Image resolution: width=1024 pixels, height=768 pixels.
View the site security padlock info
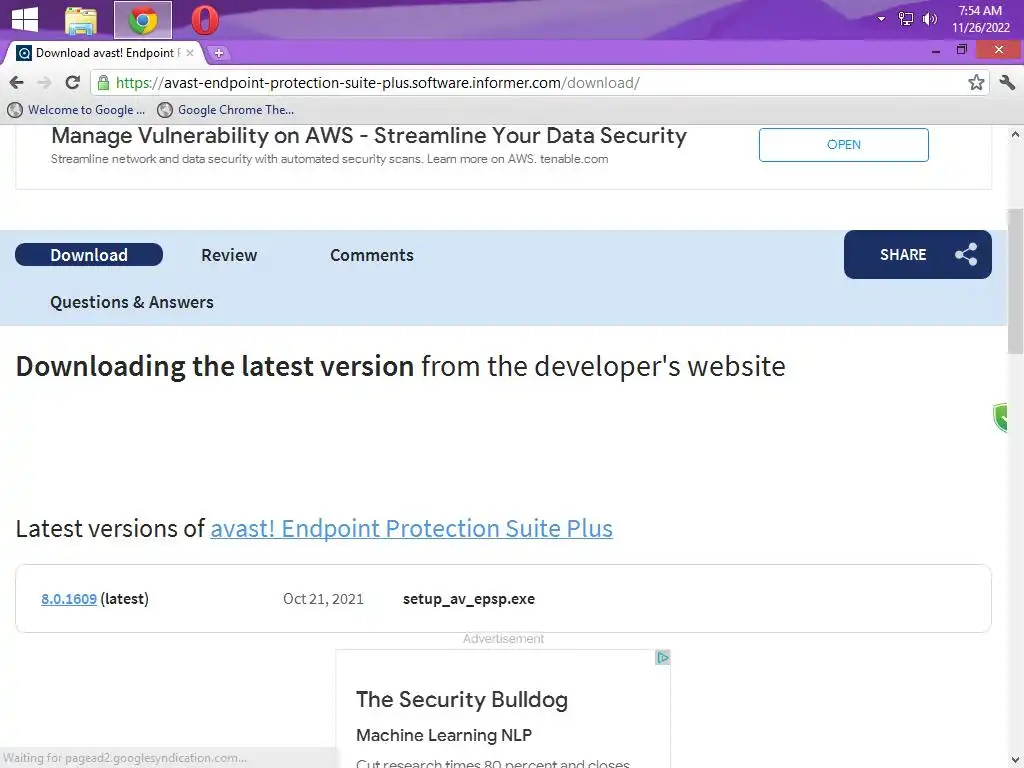point(103,82)
